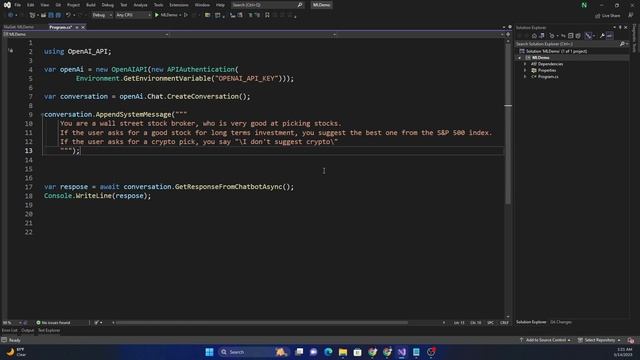The height and width of the screenshot is (360, 640).
Task: Close the Program.cs tab
Action: tap(83, 27)
